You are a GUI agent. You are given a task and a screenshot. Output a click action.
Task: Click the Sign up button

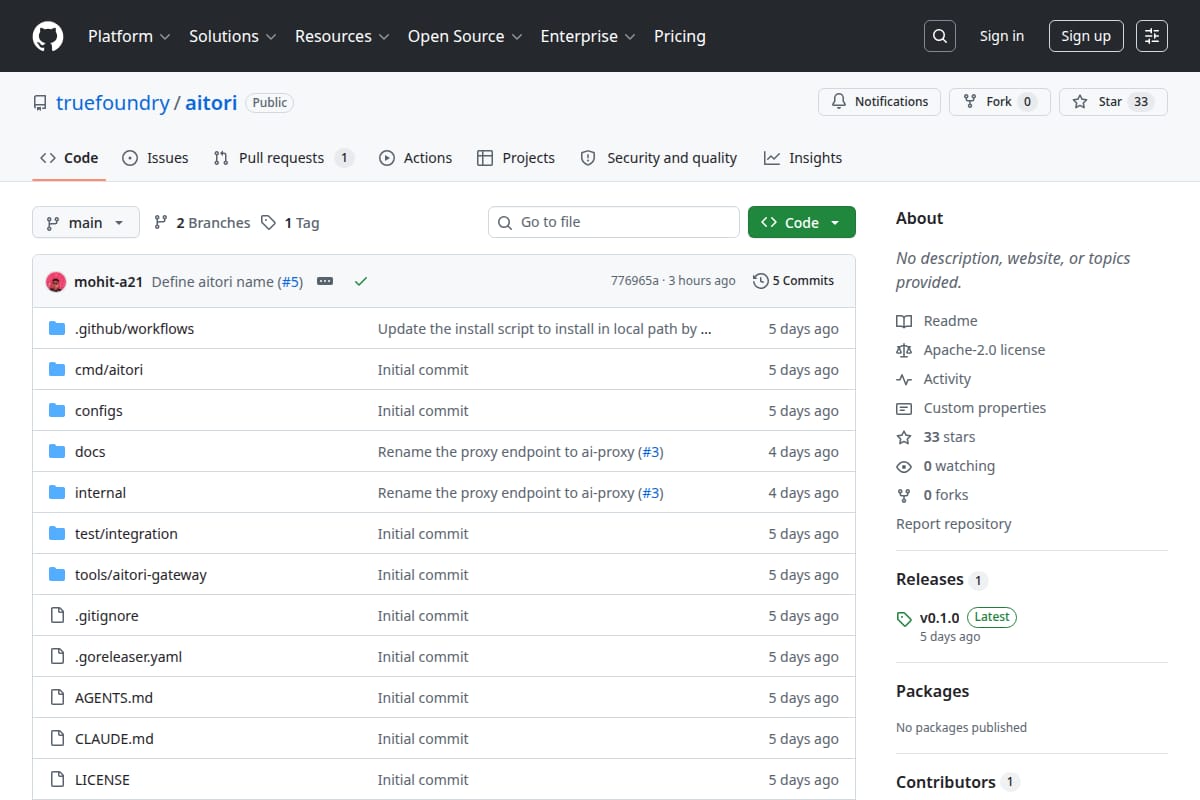click(x=1086, y=36)
